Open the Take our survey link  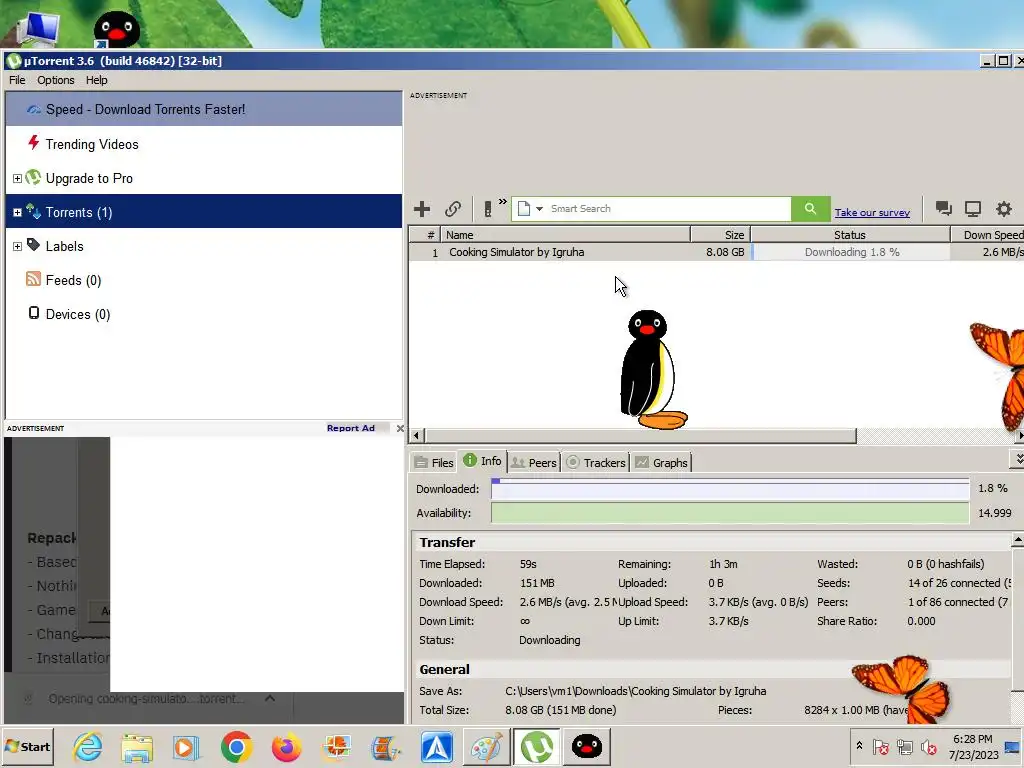coord(872,212)
